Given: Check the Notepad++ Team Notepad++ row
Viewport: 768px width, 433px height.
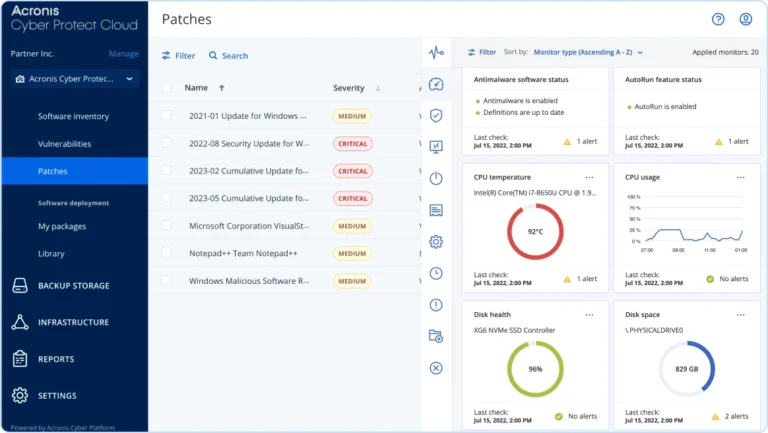Looking at the screenshot, I should coord(167,252).
